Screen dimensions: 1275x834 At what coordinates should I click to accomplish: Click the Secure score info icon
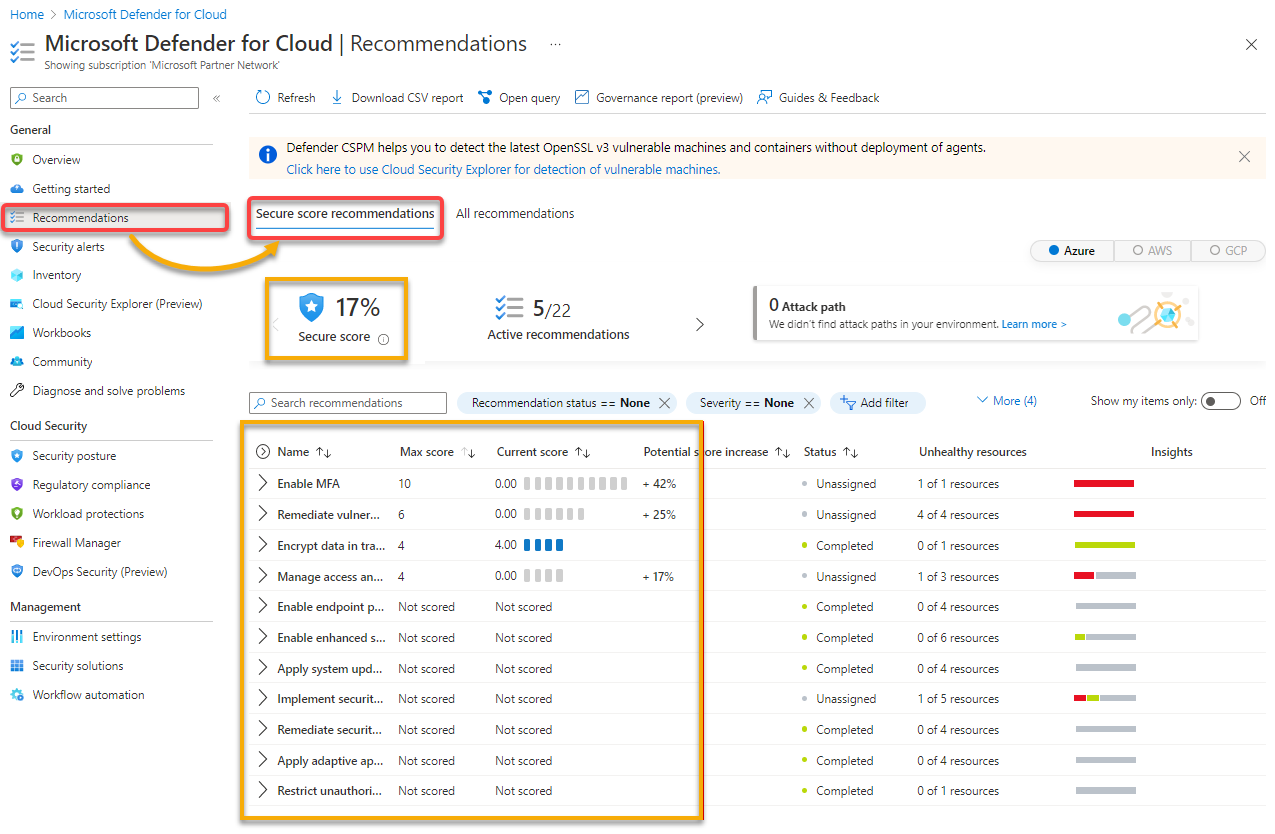tap(383, 339)
